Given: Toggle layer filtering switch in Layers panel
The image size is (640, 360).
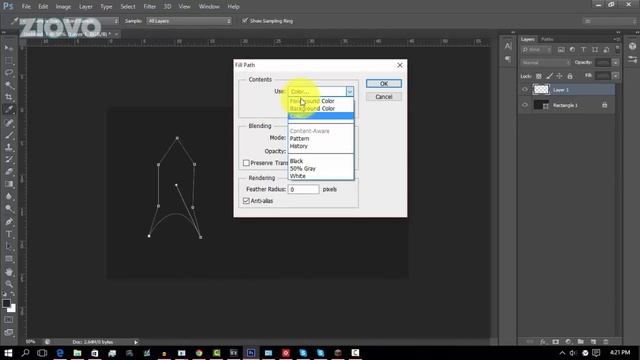Looking at the screenshot, I should click(618, 49).
